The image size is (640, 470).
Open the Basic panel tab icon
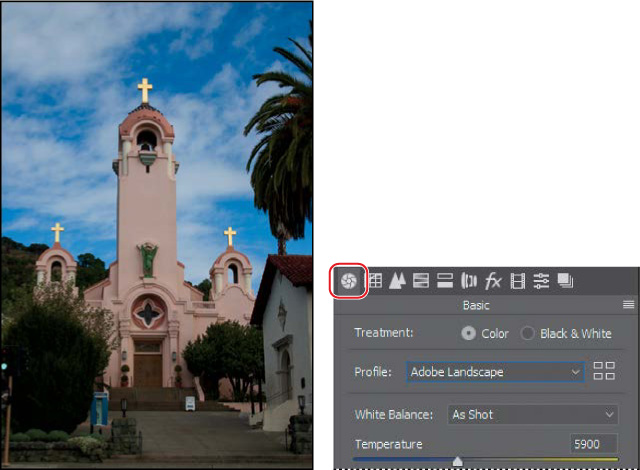click(x=349, y=281)
